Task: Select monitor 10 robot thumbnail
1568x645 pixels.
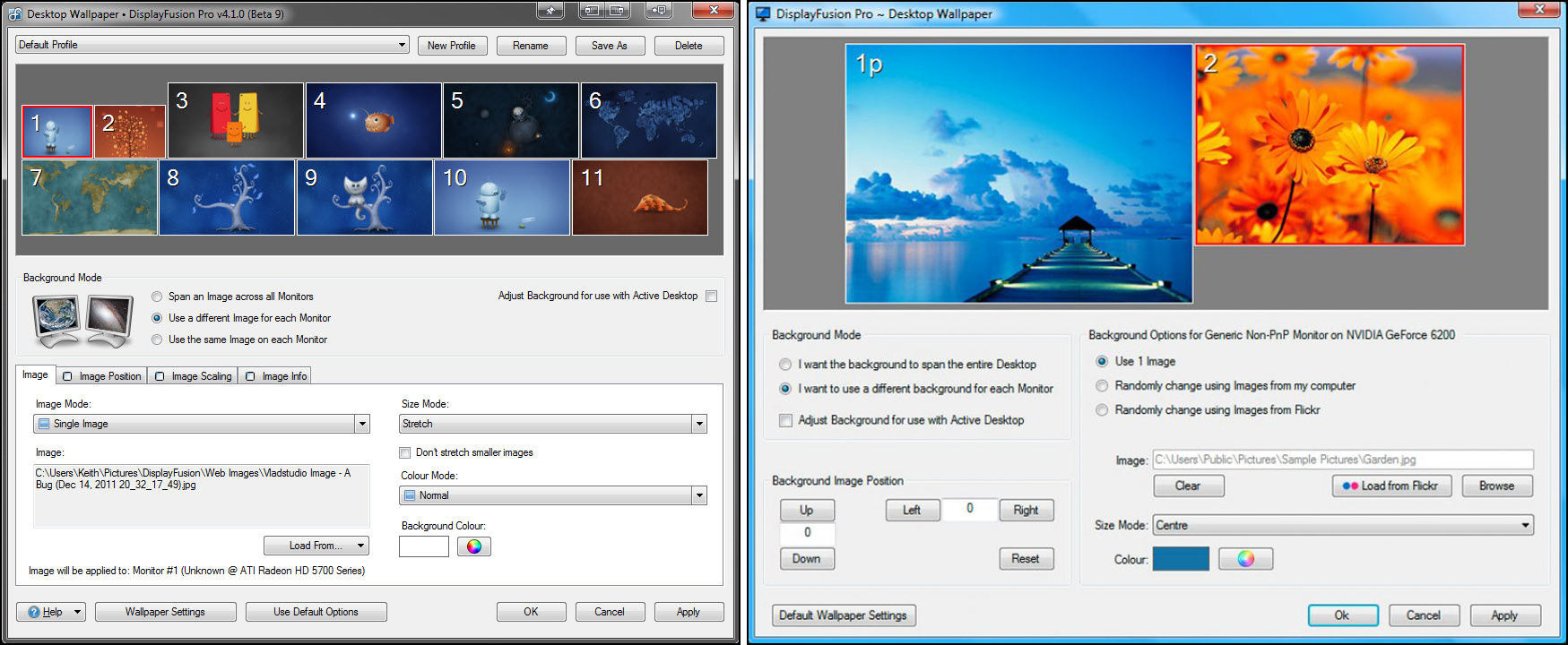Action: click(x=502, y=198)
